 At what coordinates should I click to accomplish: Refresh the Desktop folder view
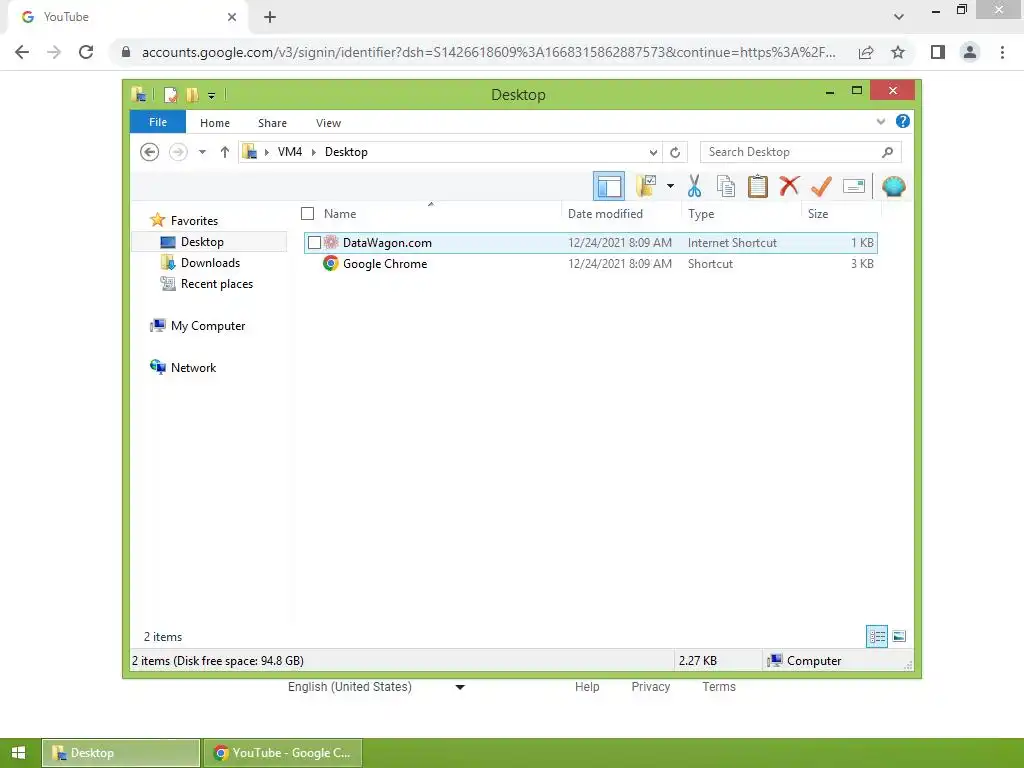click(675, 153)
